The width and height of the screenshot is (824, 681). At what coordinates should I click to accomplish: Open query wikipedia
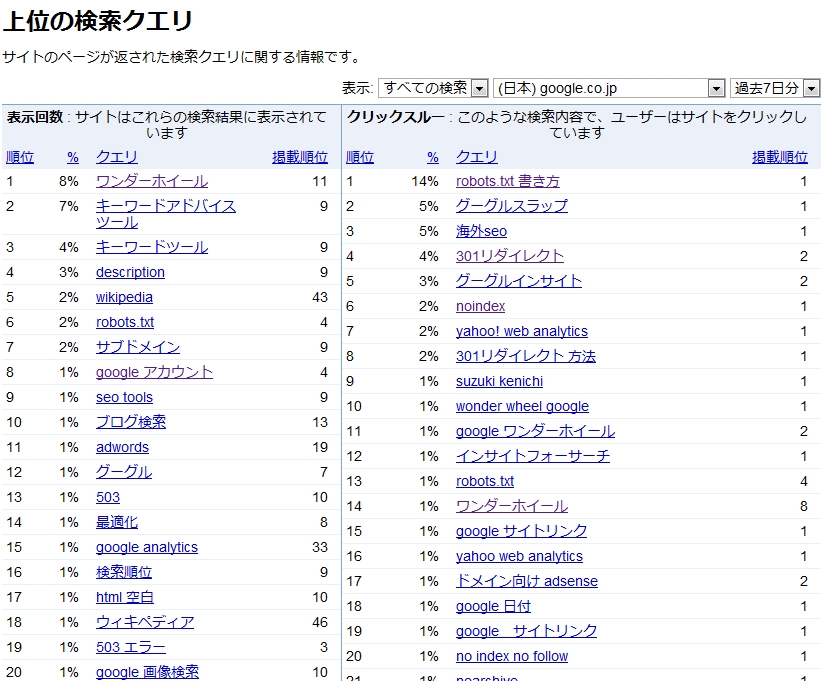(124, 297)
